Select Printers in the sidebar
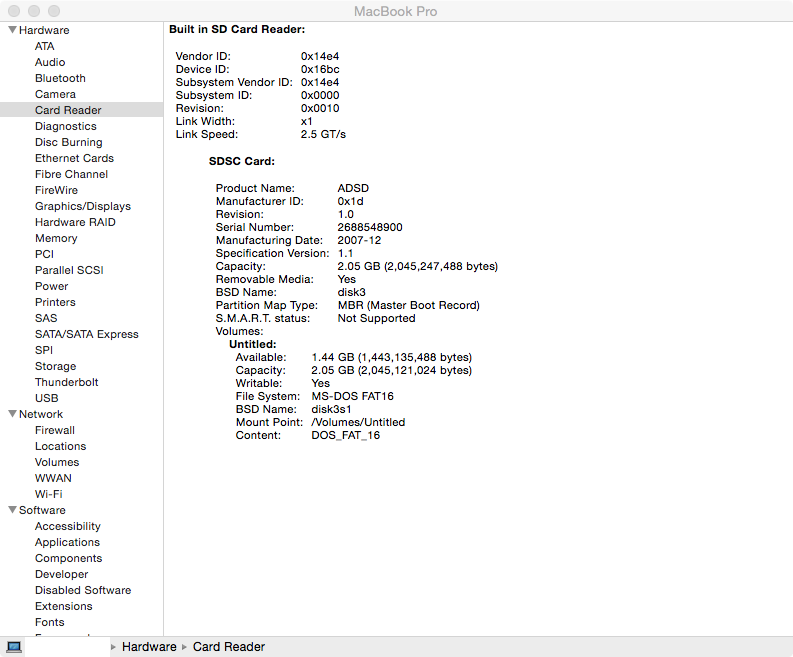The image size is (793, 657). click(x=55, y=302)
